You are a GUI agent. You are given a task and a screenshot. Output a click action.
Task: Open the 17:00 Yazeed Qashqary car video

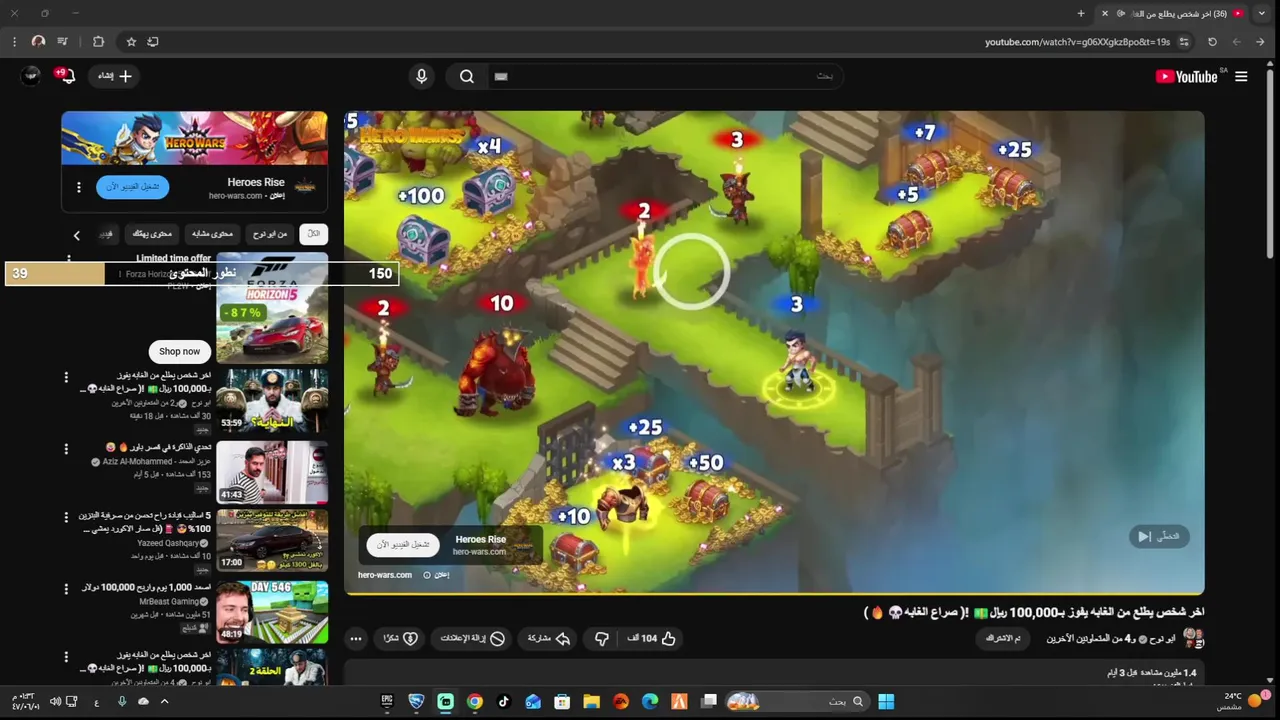pyautogui.click(x=272, y=540)
